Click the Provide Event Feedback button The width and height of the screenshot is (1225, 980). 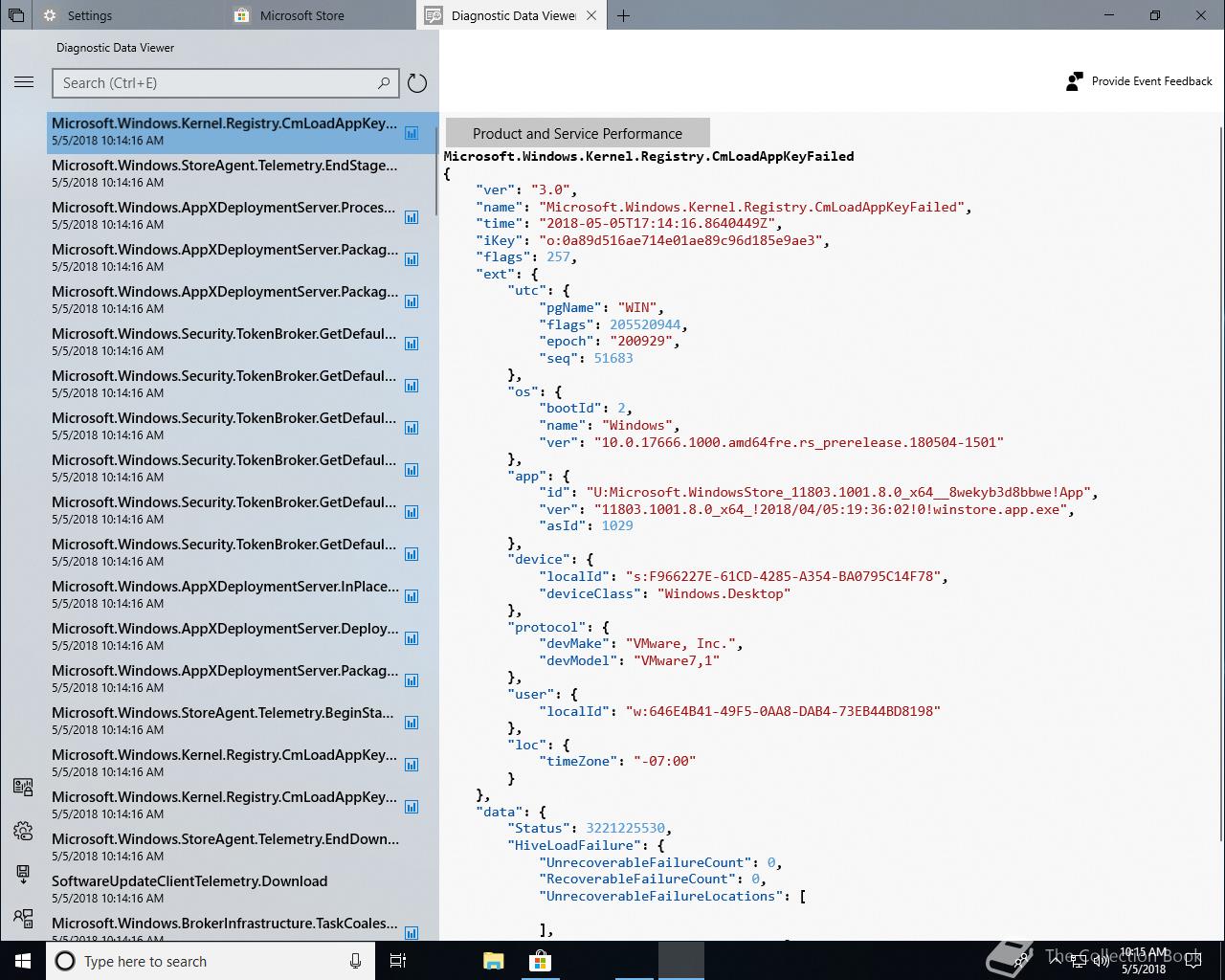click(1139, 81)
